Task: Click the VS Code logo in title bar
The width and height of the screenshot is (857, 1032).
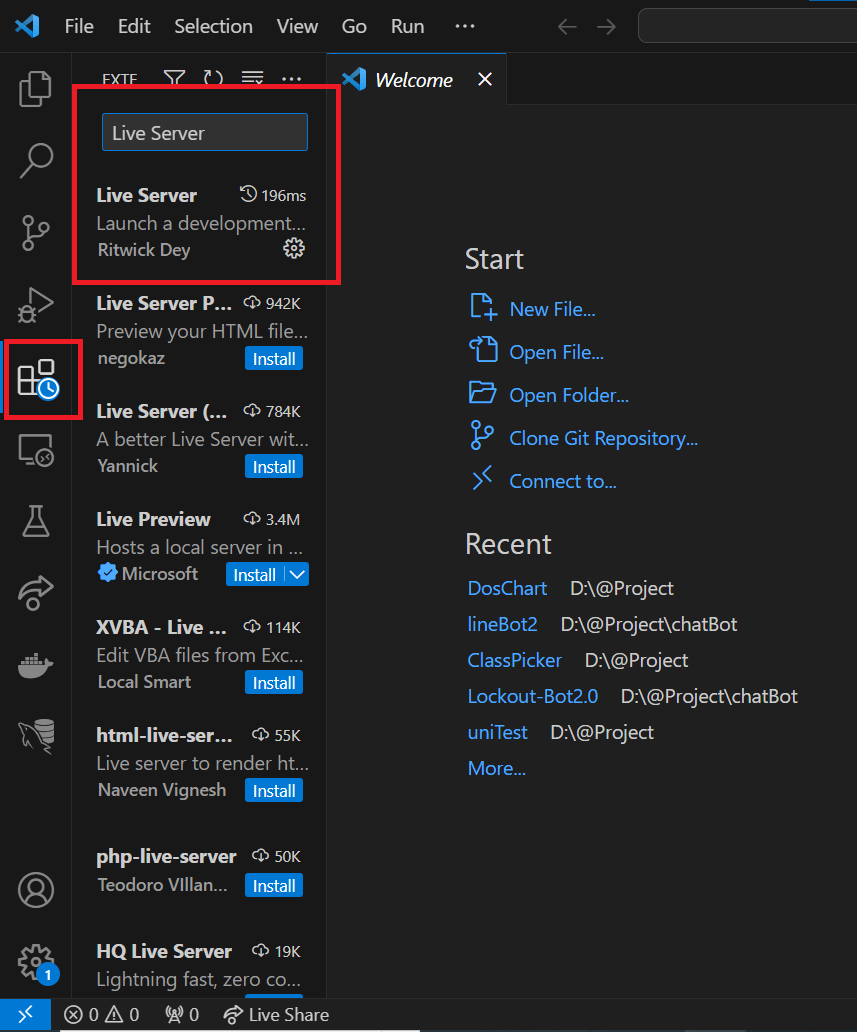Action: click(28, 26)
